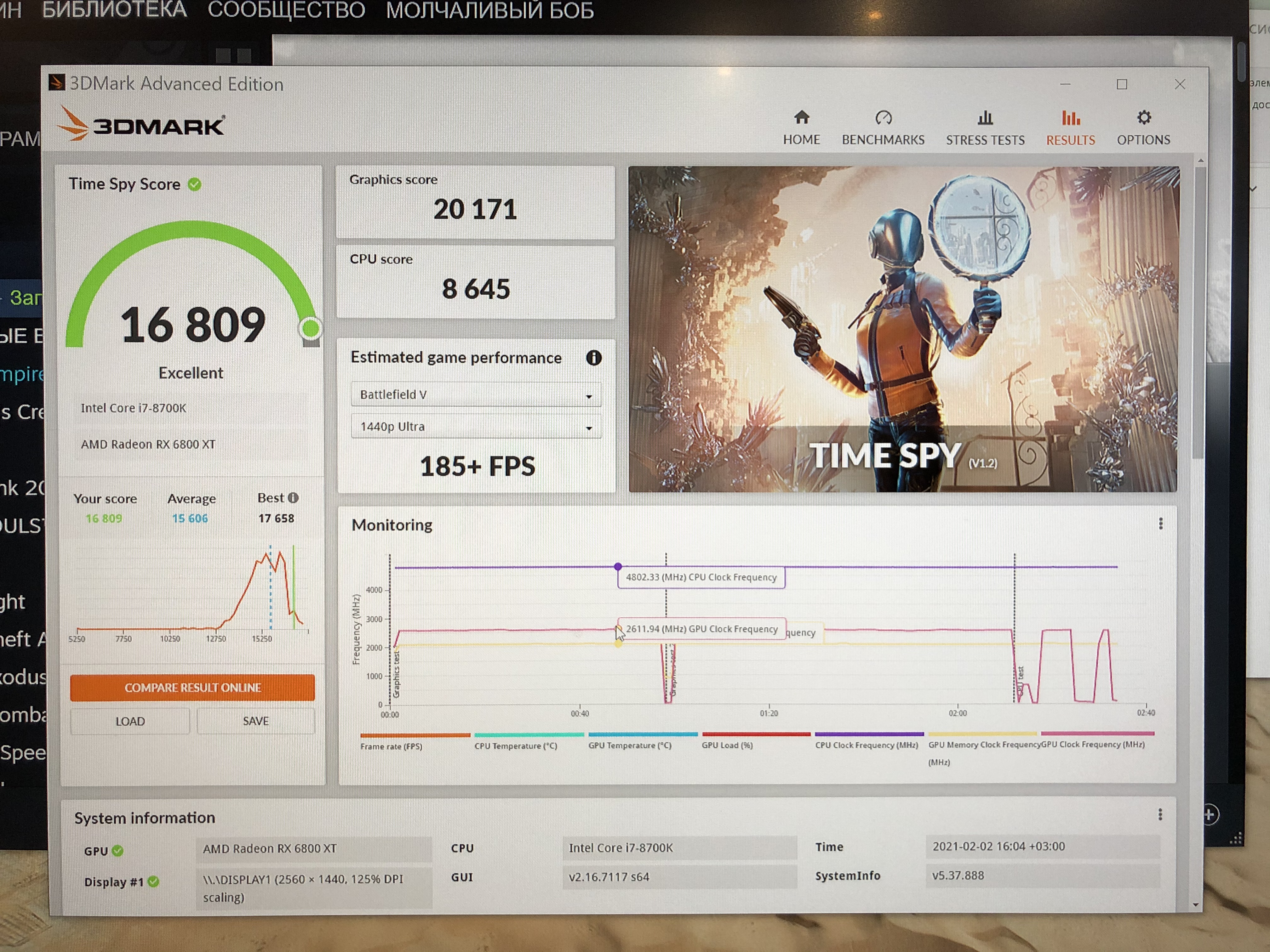Open СООБЩЕСТВО menu in Steam
This screenshot has width=1270, height=952.
coord(286,10)
